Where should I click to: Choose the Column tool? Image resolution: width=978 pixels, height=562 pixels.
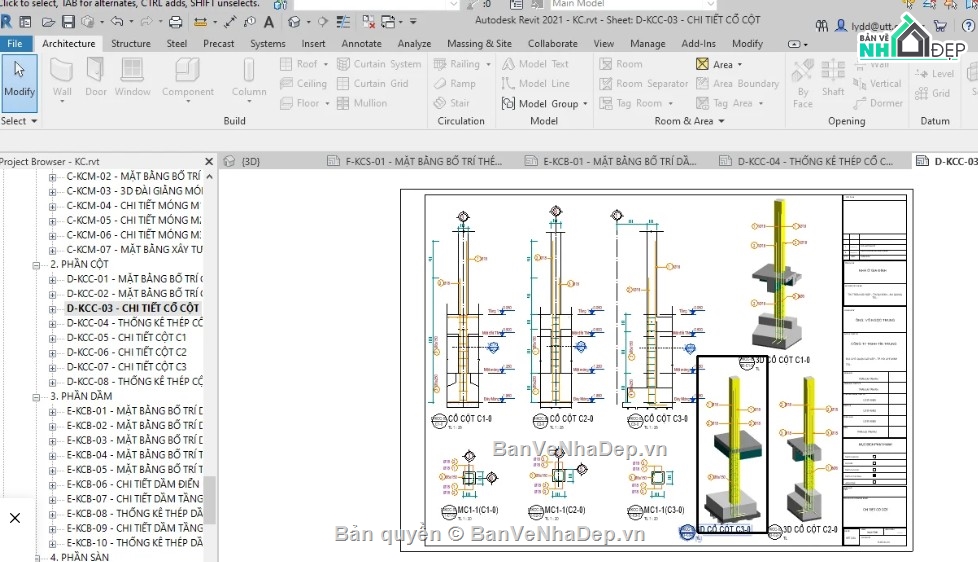[x=249, y=79]
